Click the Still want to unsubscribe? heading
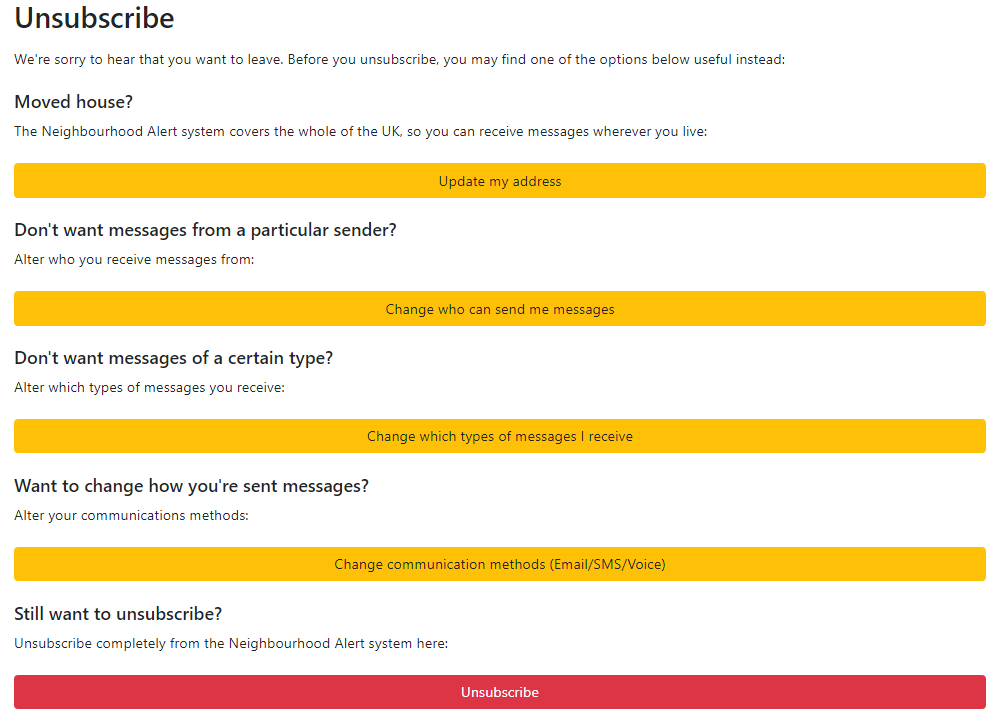The image size is (1004, 728). point(118,613)
